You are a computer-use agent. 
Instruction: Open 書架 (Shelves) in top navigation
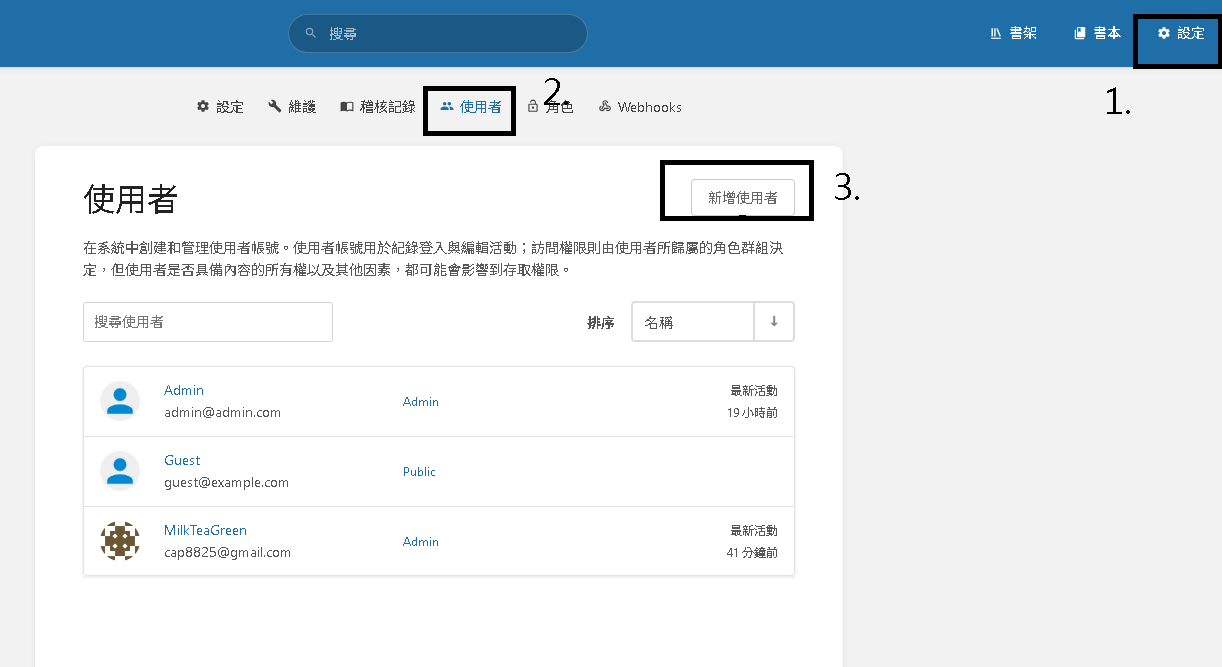click(x=1013, y=33)
